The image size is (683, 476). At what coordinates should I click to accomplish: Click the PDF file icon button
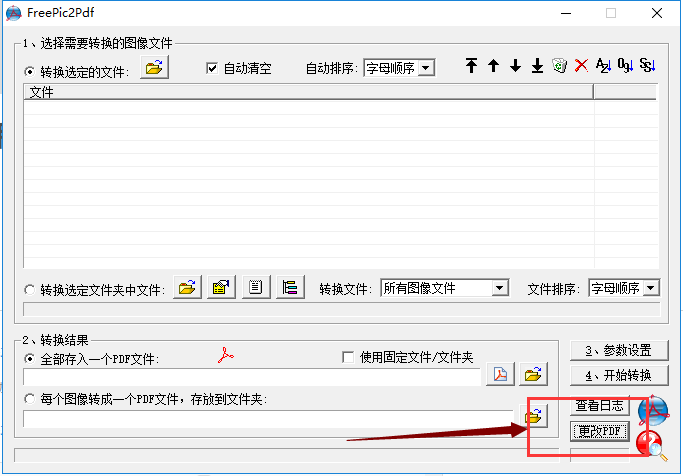tap(500, 374)
